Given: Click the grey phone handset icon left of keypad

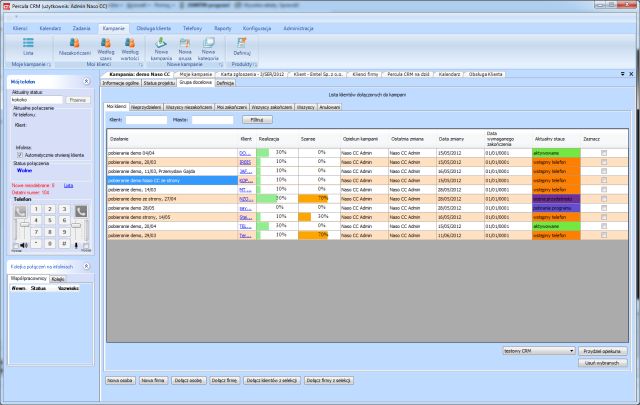Looking at the screenshot, I should tap(20, 211).
